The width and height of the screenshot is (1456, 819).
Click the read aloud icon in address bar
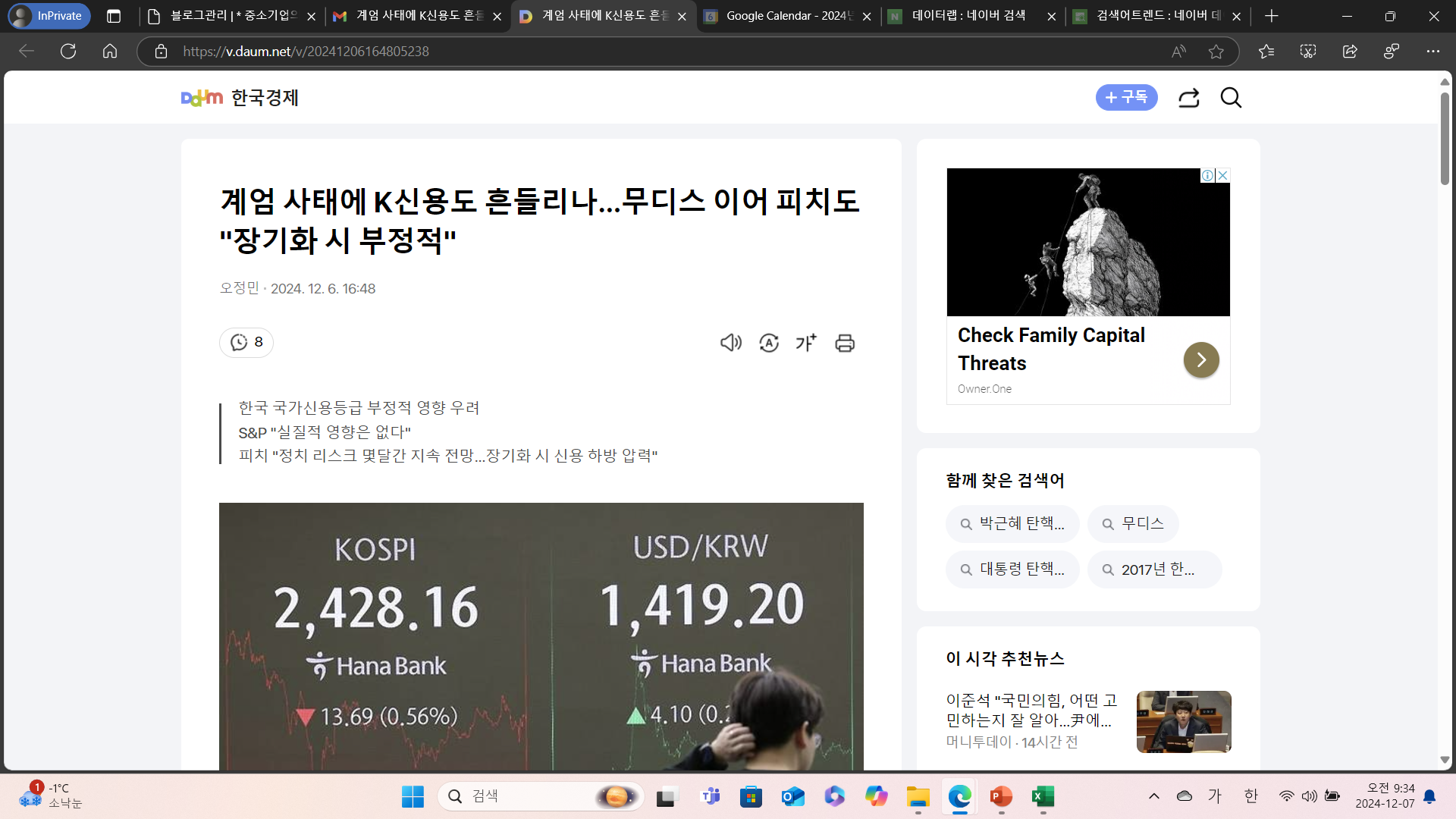pos(1178,52)
